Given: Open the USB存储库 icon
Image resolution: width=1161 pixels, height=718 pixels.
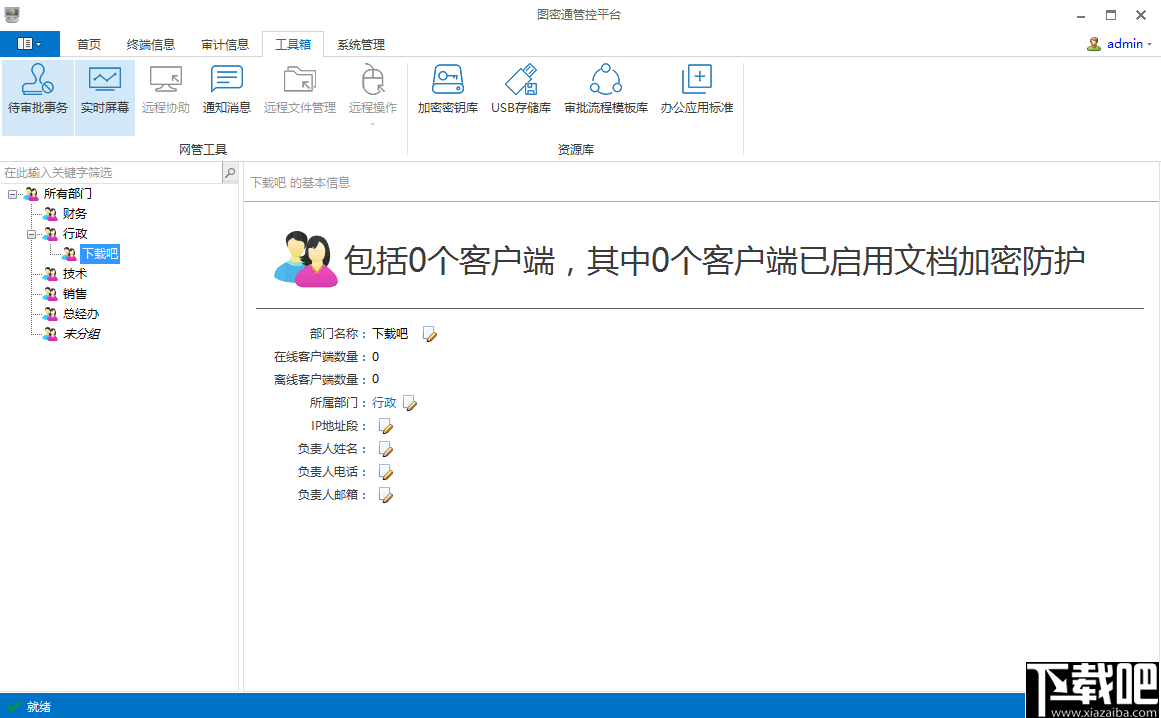Looking at the screenshot, I should (x=521, y=88).
